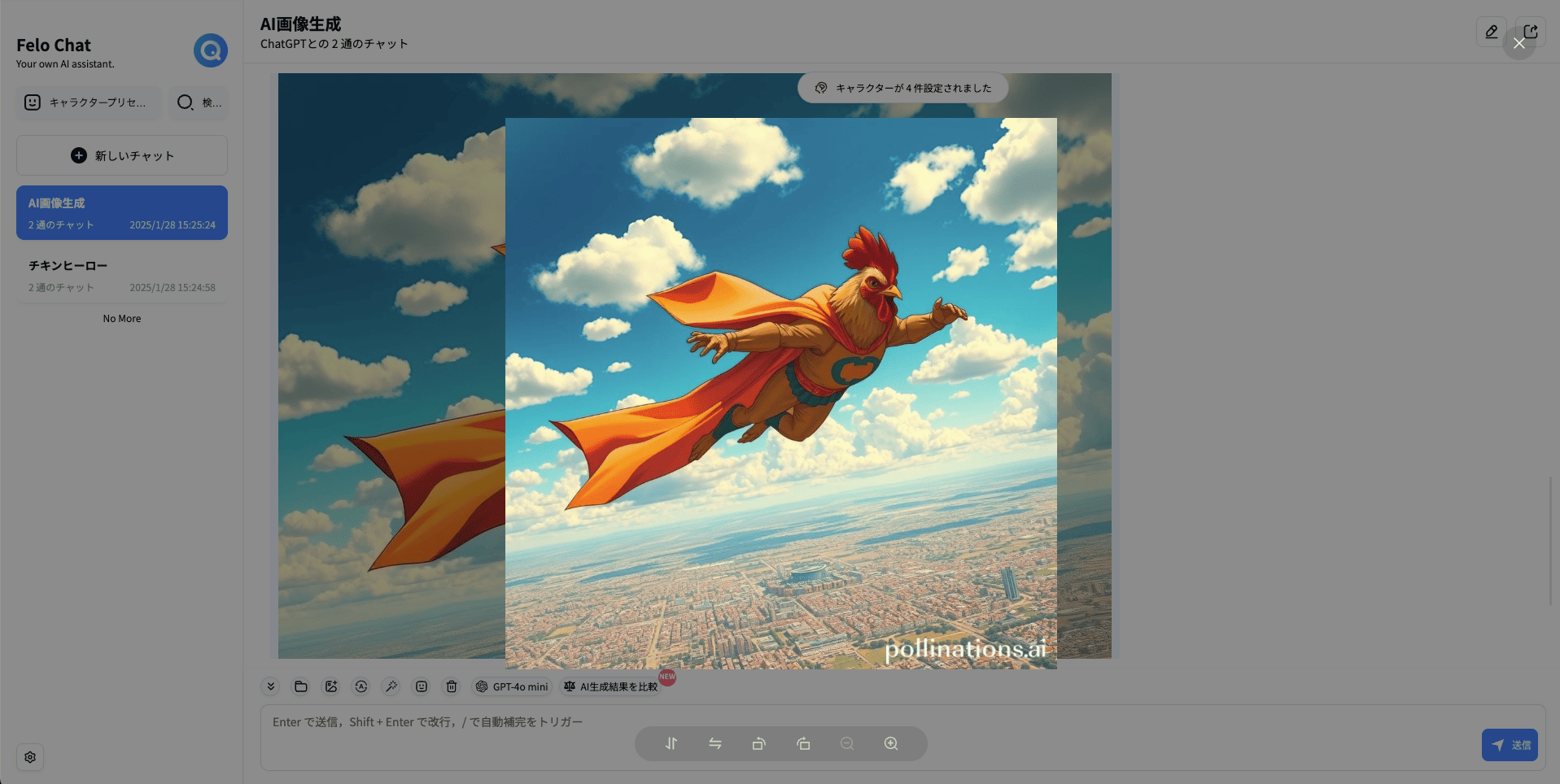Flip the image horizontally in viewer toolbar
1560x784 pixels.
pyautogui.click(x=715, y=743)
